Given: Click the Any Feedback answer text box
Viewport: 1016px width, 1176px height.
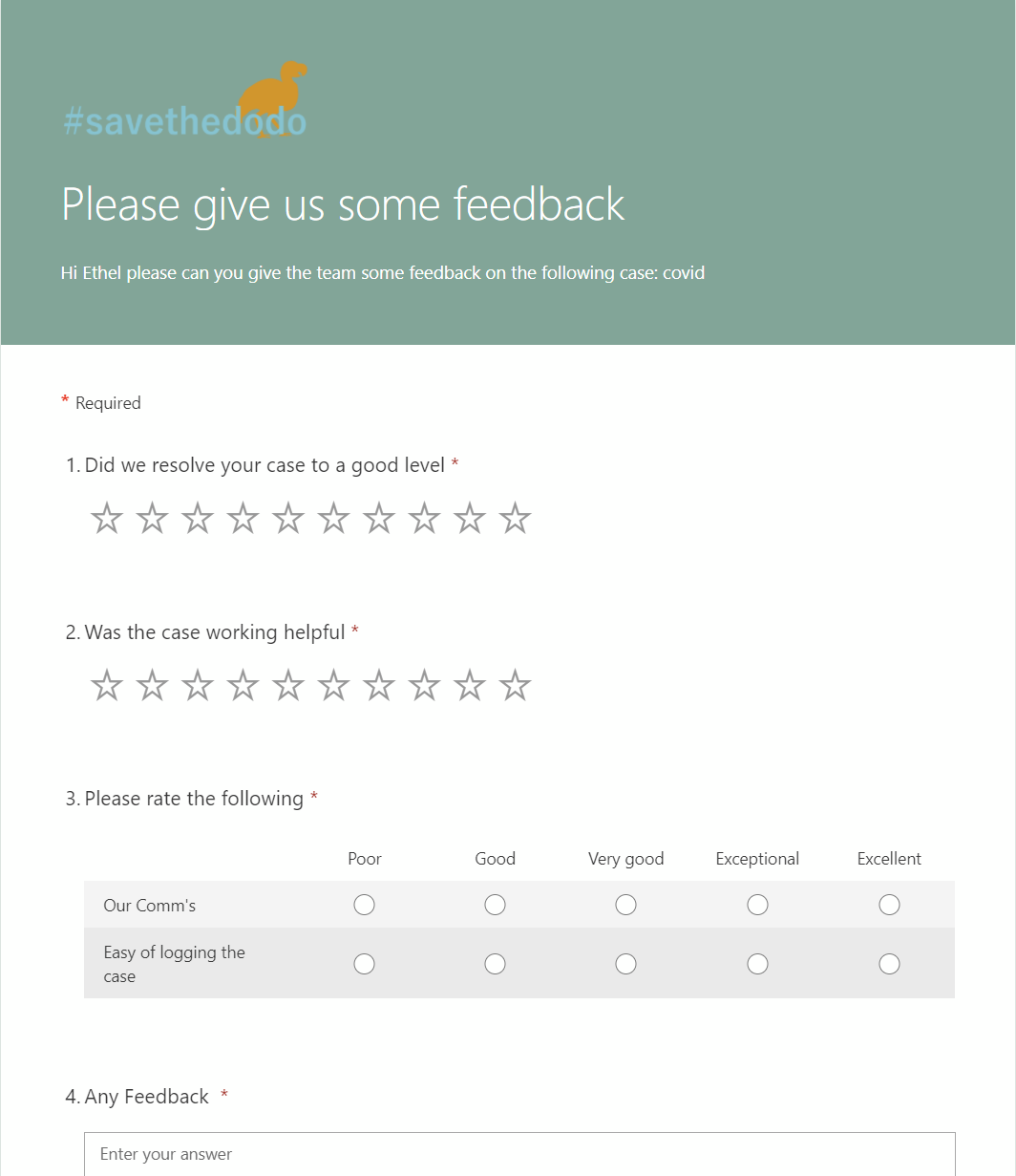Looking at the screenshot, I should click(519, 1154).
